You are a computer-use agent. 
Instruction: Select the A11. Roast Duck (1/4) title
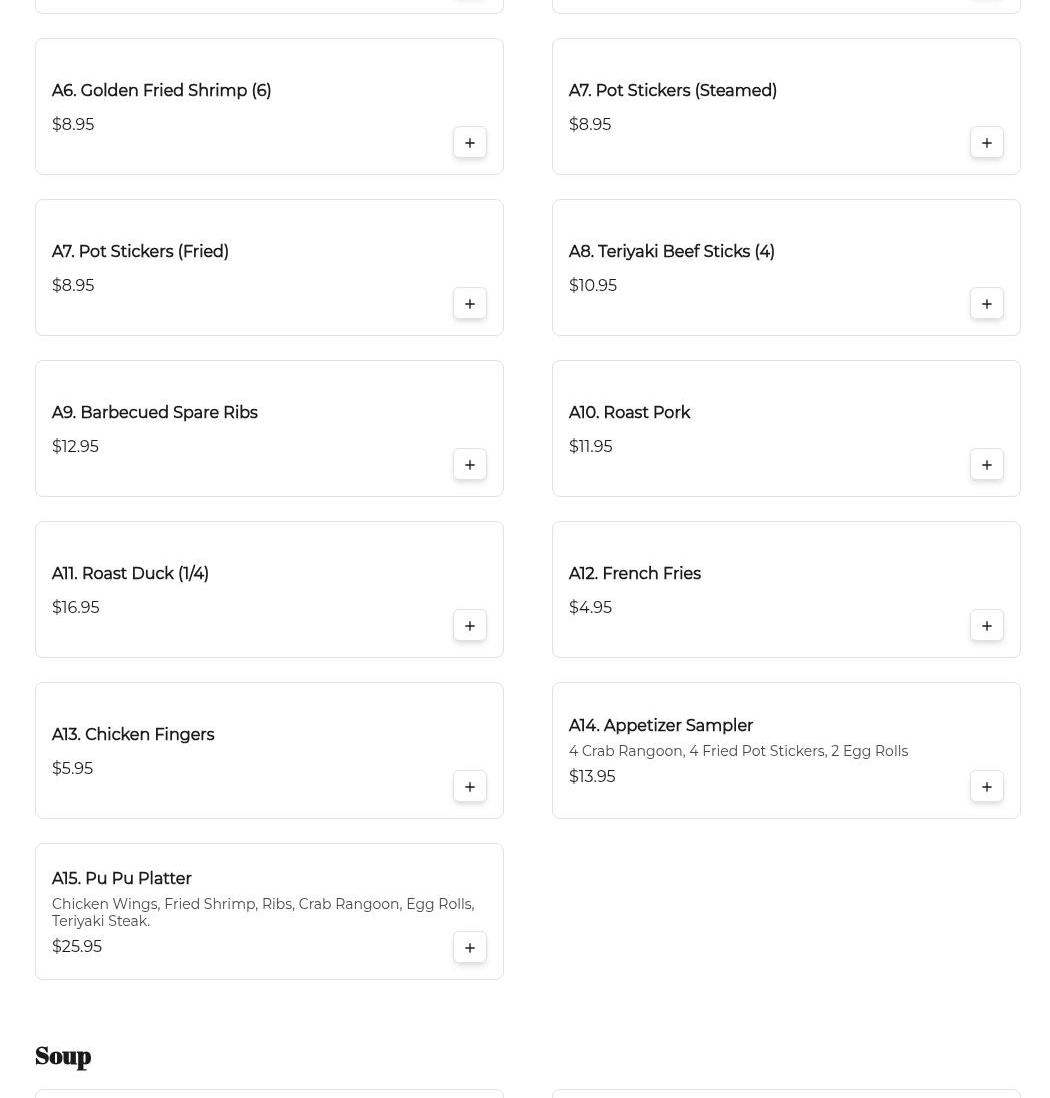(130, 574)
